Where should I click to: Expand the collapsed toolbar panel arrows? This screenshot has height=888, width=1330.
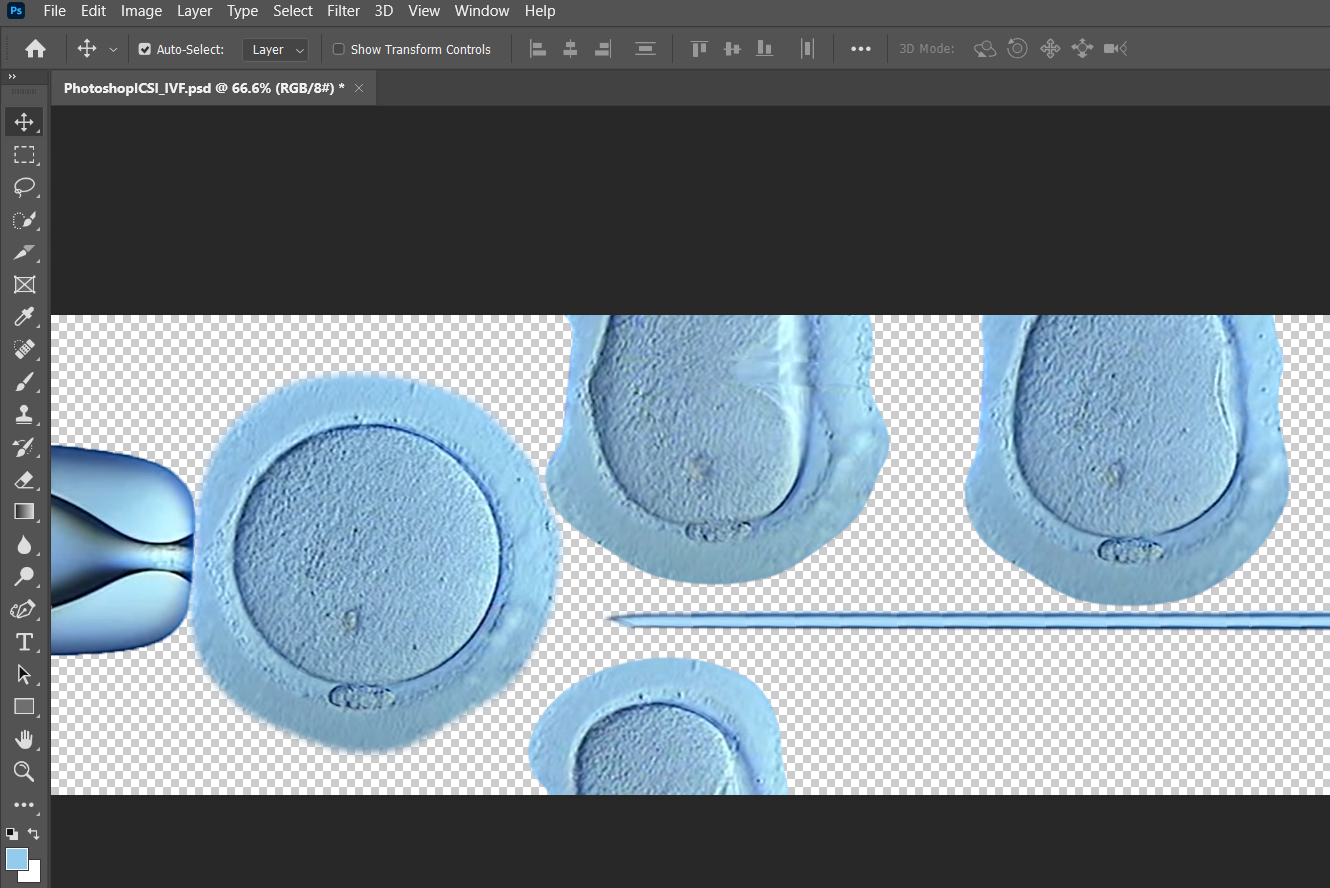(12, 77)
